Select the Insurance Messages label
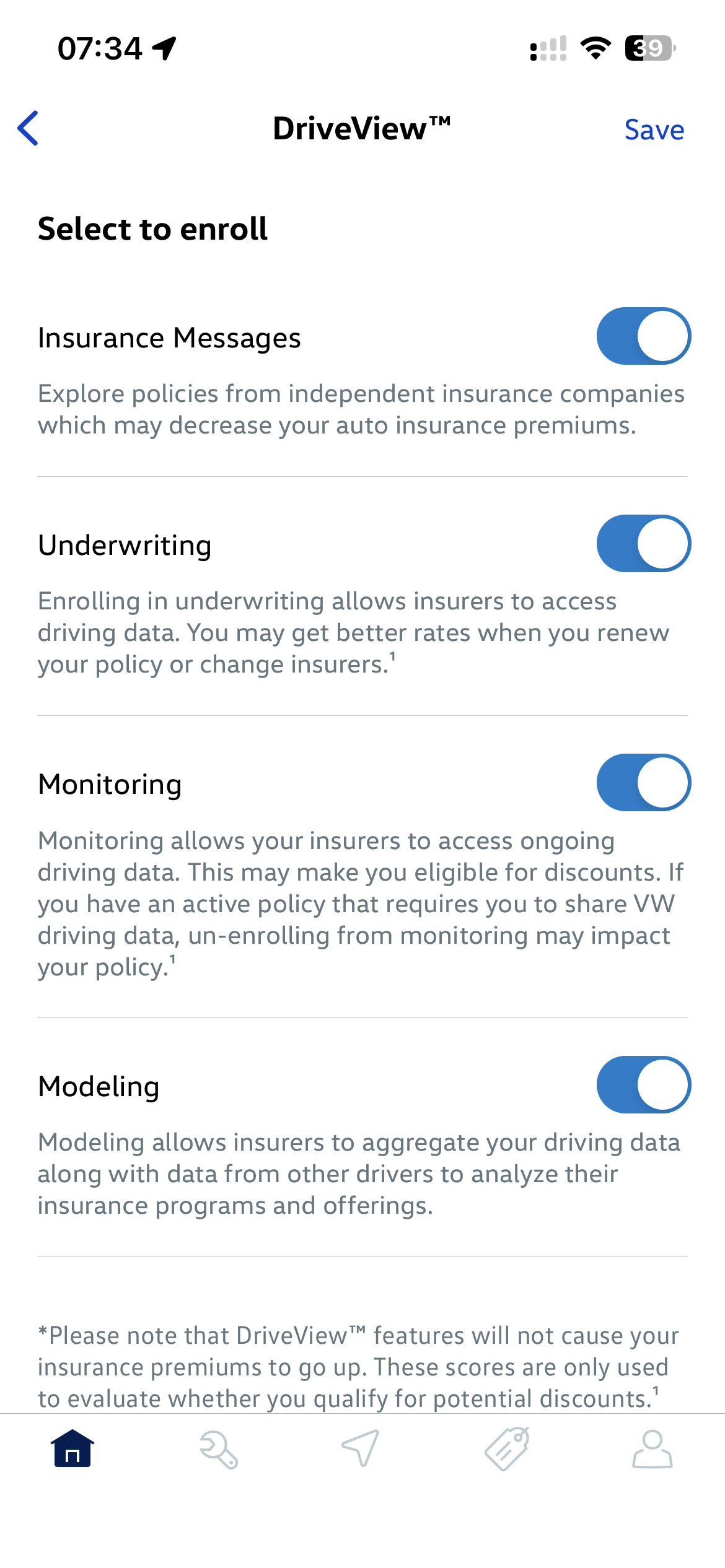This screenshot has height=1568, width=725. pos(169,338)
